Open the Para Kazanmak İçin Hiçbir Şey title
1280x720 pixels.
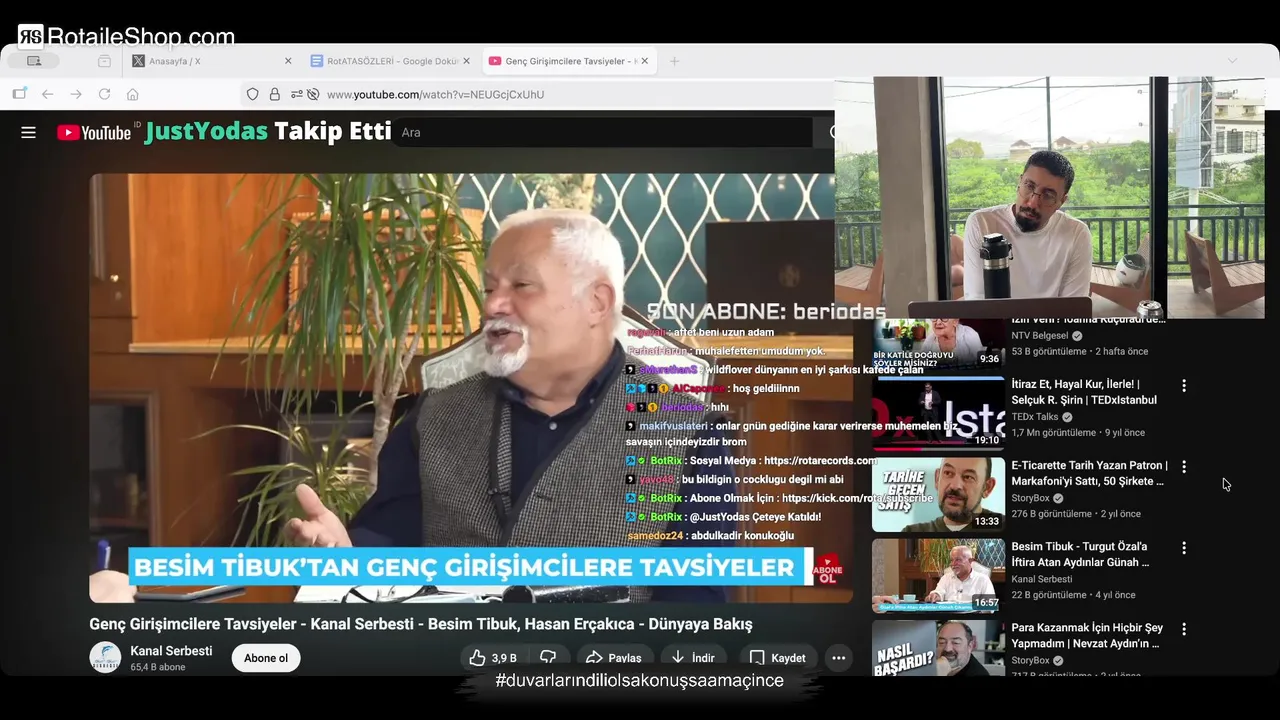pyautogui.click(x=1087, y=636)
